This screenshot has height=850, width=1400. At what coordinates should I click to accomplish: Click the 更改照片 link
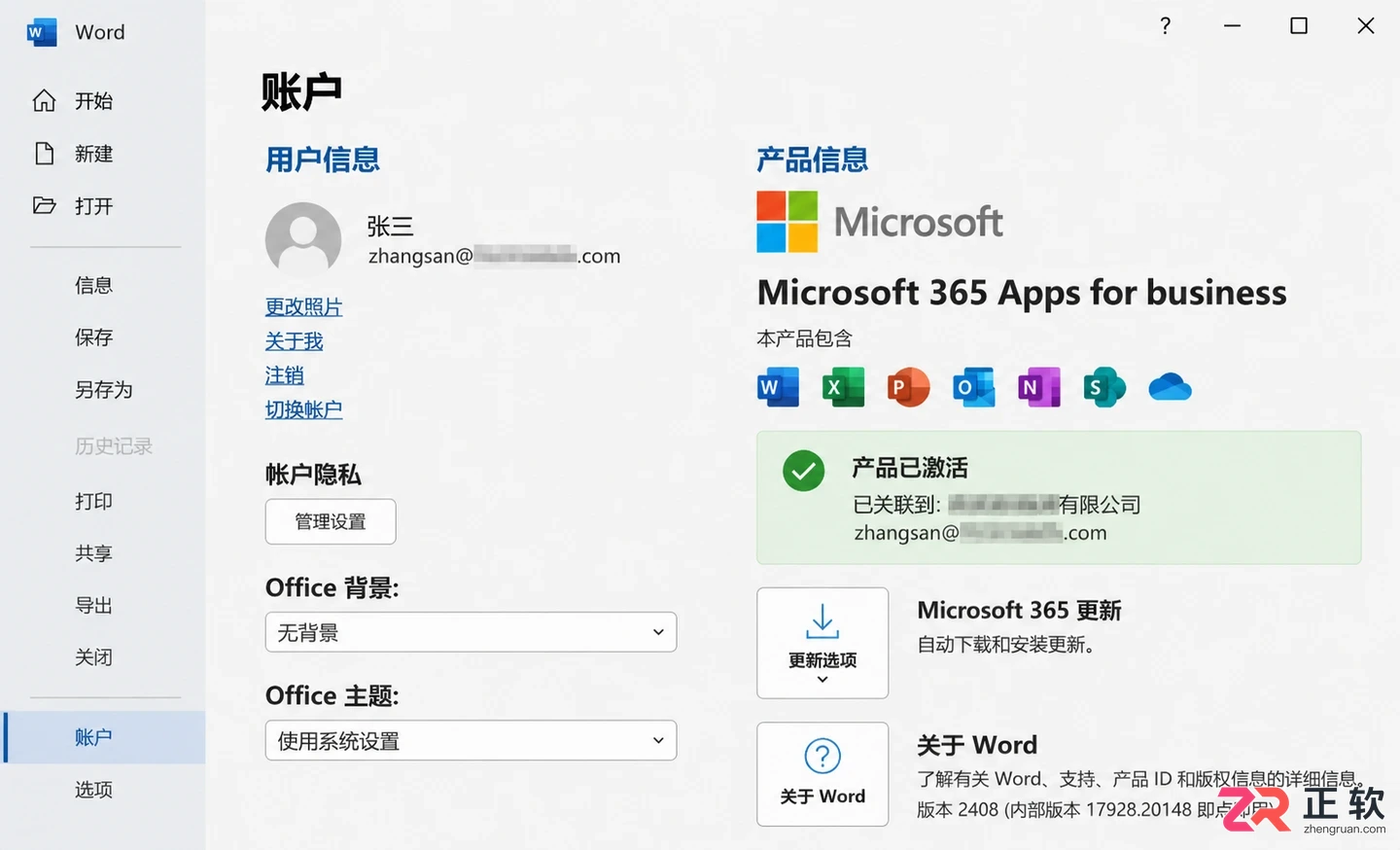tap(303, 306)
